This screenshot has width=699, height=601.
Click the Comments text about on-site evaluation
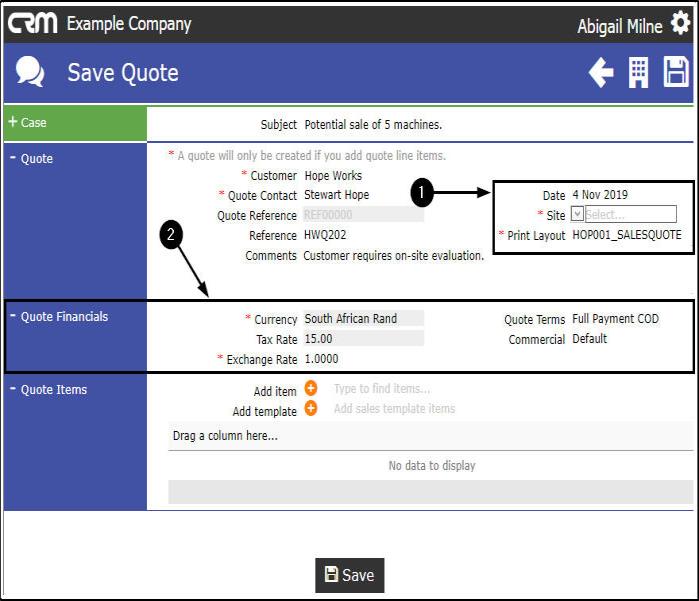394,255
